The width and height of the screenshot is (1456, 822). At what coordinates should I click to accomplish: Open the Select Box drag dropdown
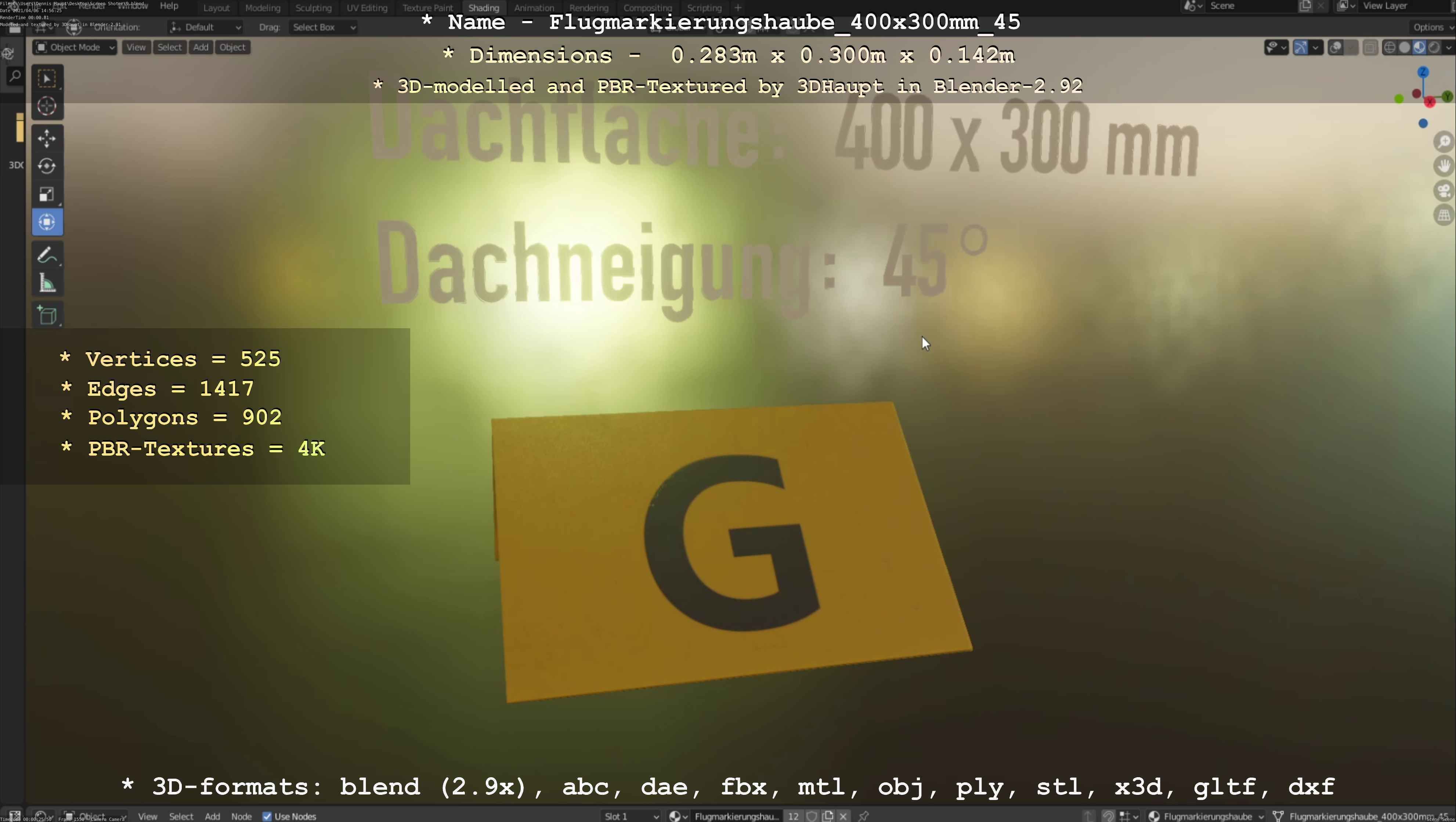pos(323,27)
